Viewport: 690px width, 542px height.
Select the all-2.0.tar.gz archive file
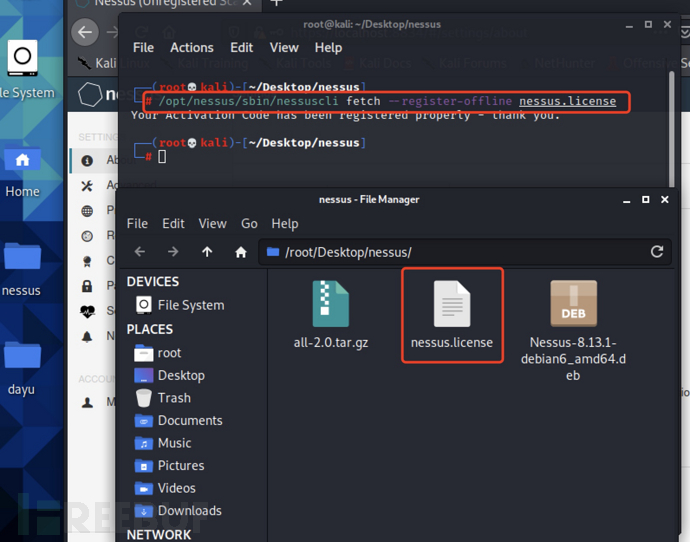point(331,315)
